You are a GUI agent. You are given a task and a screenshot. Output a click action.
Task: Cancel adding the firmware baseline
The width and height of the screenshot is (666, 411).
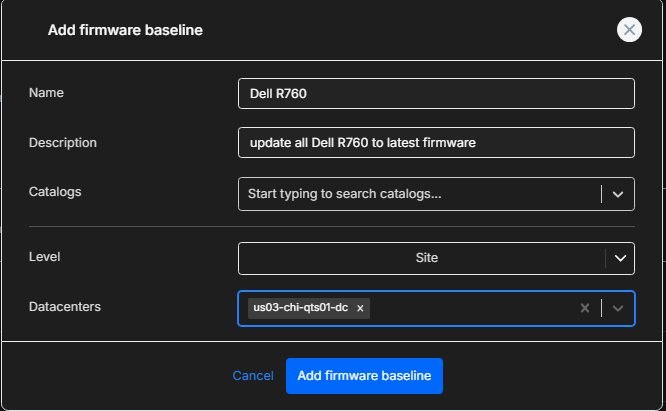coord(252,376)
